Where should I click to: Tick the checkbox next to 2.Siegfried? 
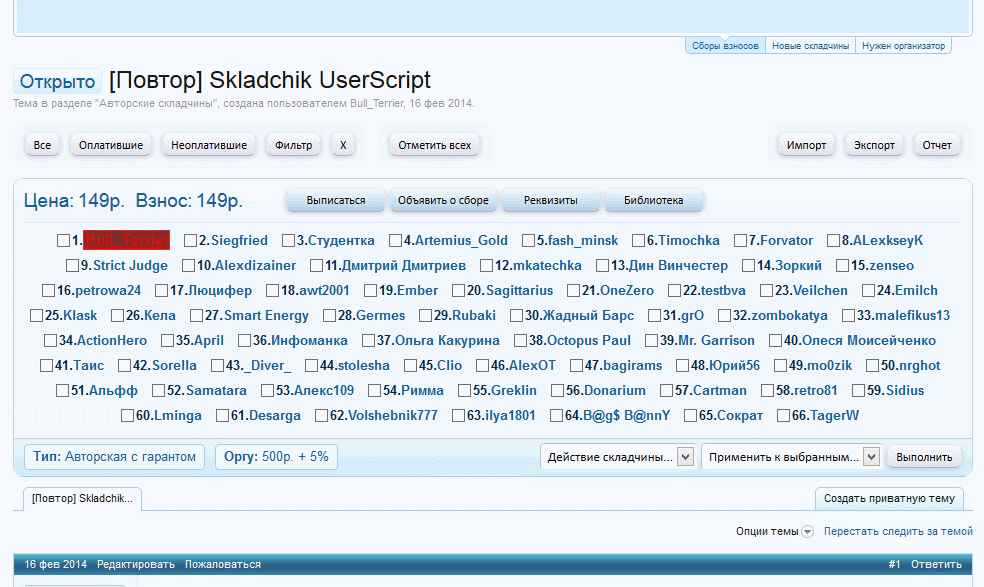[x=190, y=241]
